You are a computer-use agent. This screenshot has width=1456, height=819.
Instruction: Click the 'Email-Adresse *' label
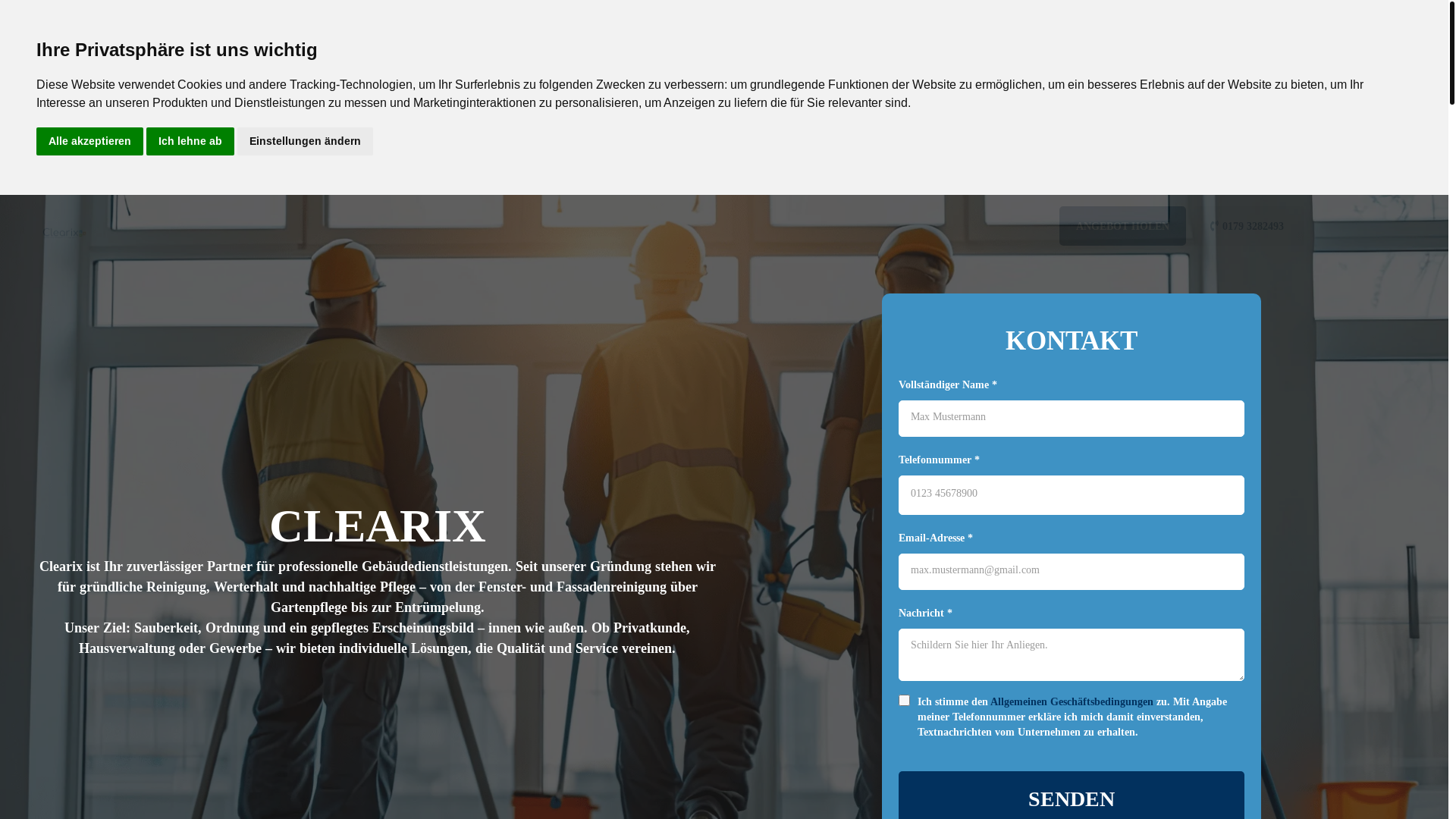[x=936, y=538]
